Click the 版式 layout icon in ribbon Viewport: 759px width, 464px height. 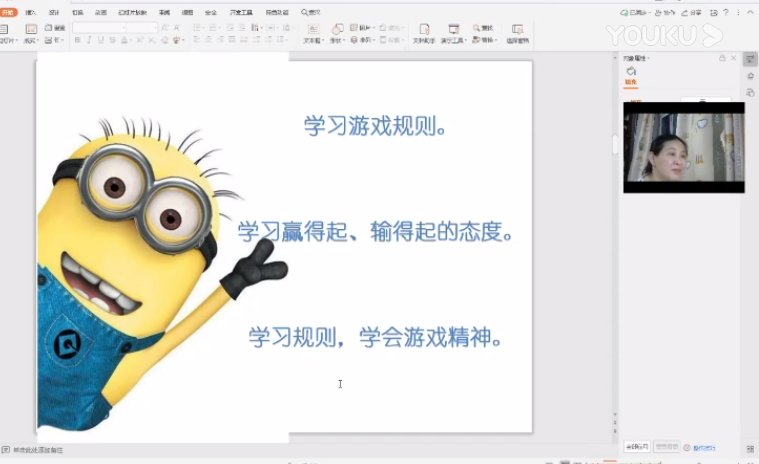(31, 29)
